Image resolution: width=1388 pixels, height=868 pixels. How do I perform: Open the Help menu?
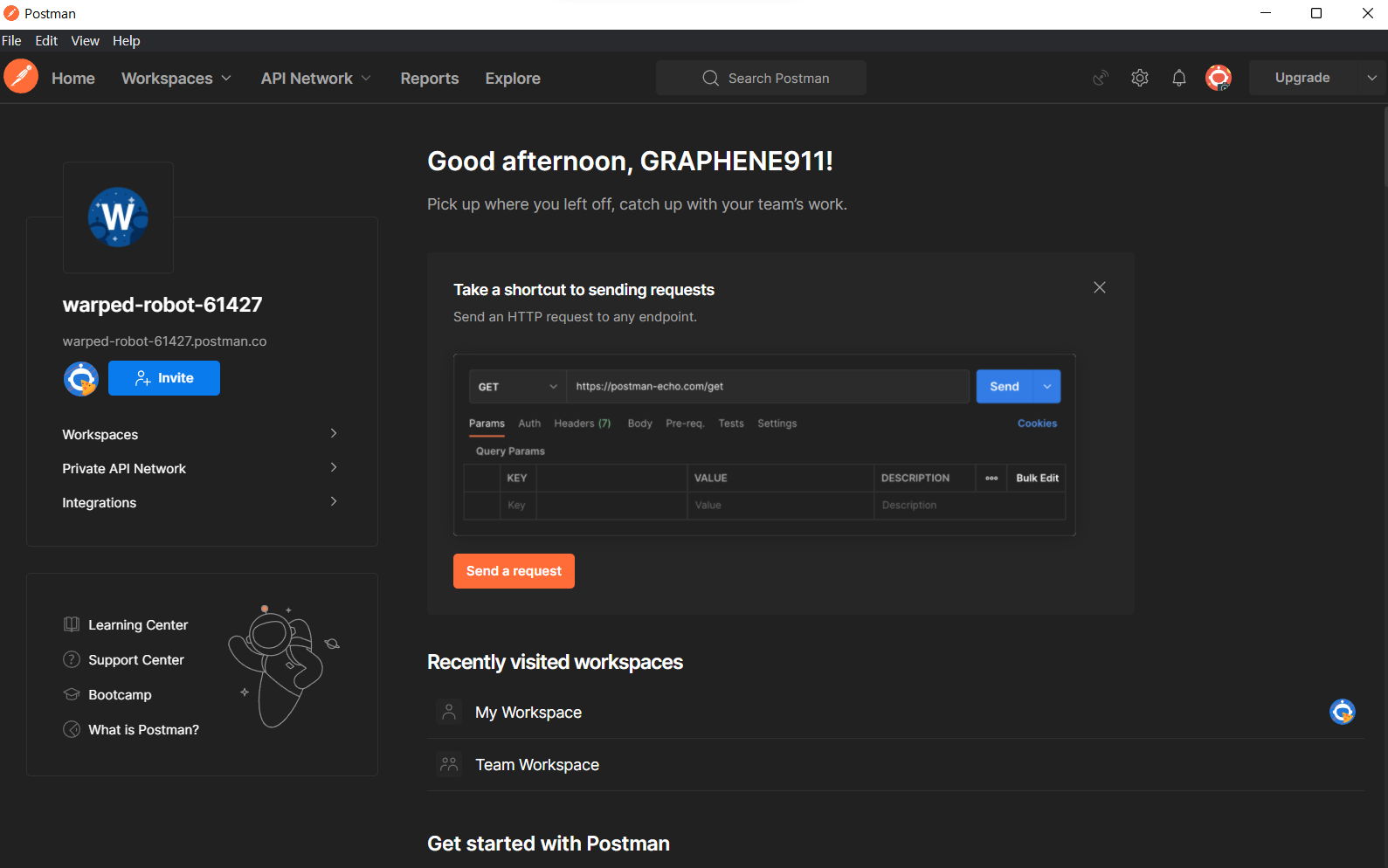(x=126, y=40)
